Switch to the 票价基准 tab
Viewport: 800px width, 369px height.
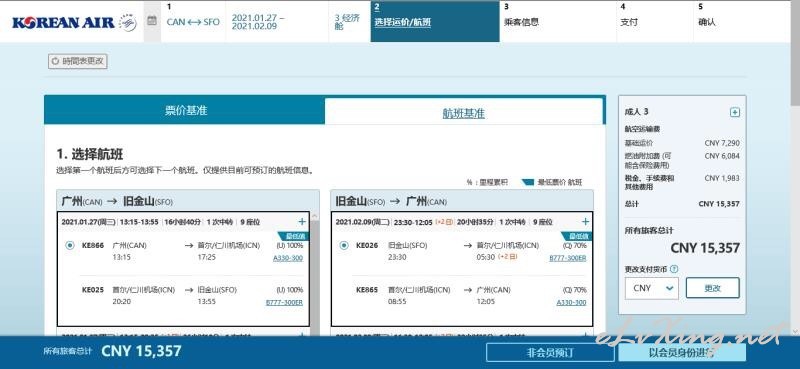185,111
